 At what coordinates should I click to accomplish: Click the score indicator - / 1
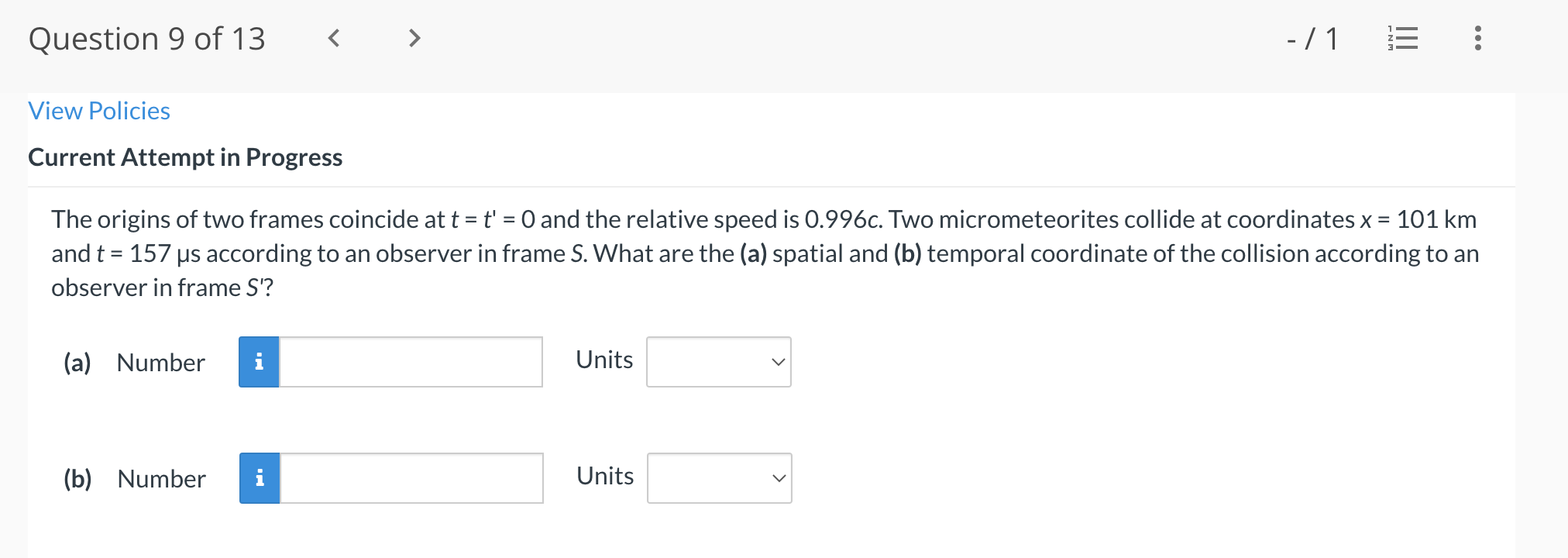click(x=1312, y=39)
